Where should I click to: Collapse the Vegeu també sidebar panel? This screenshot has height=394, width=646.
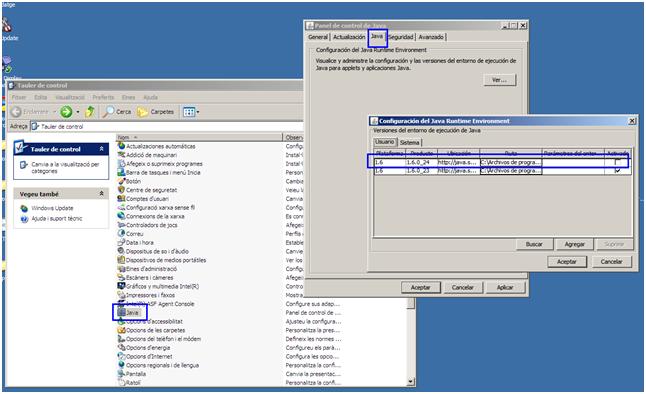(x=101, y=193)
